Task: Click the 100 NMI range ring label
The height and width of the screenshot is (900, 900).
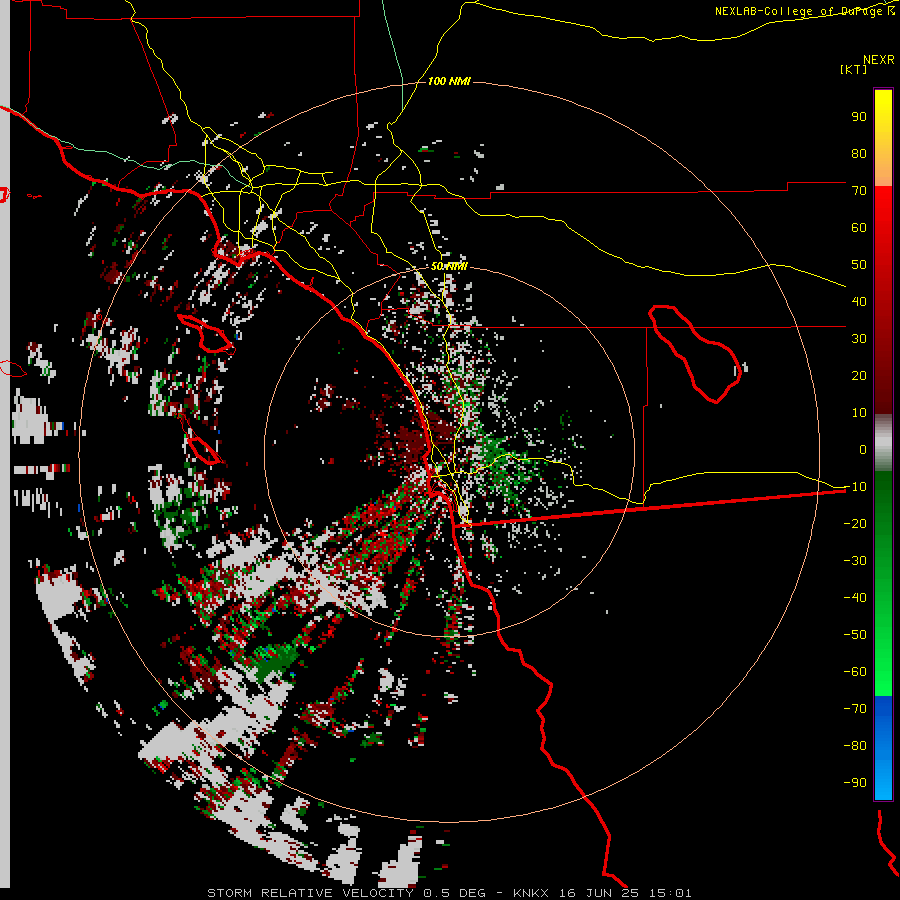Action: pyautogui.click(x=449, y=82)
